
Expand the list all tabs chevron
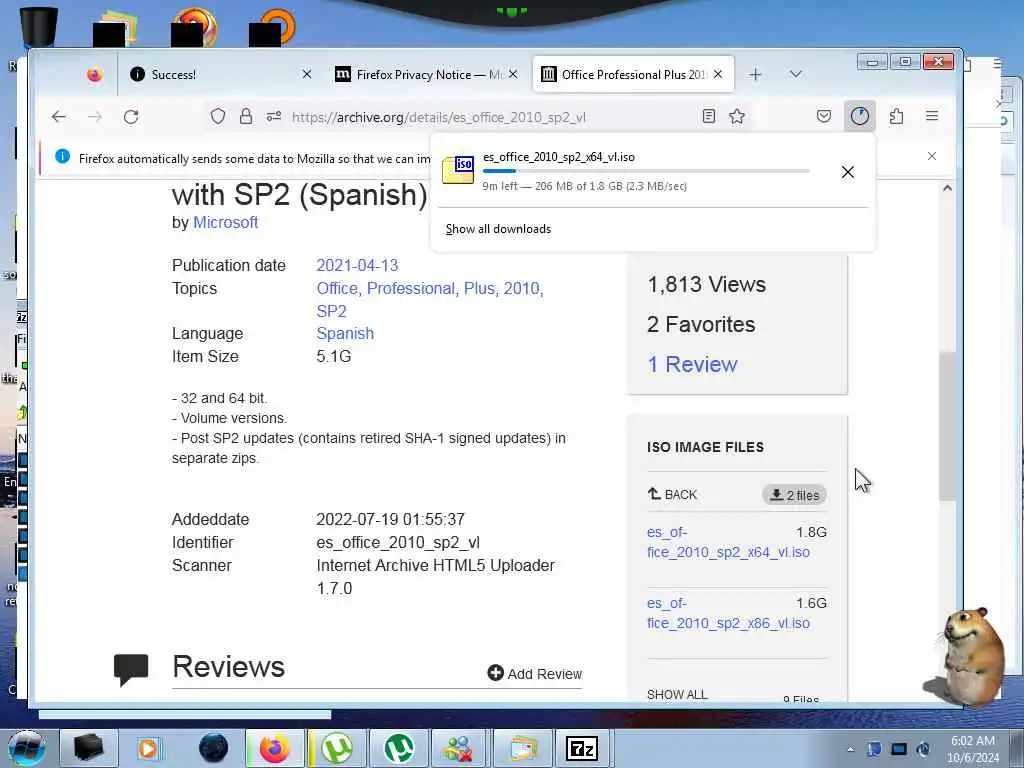click(795, 74)
